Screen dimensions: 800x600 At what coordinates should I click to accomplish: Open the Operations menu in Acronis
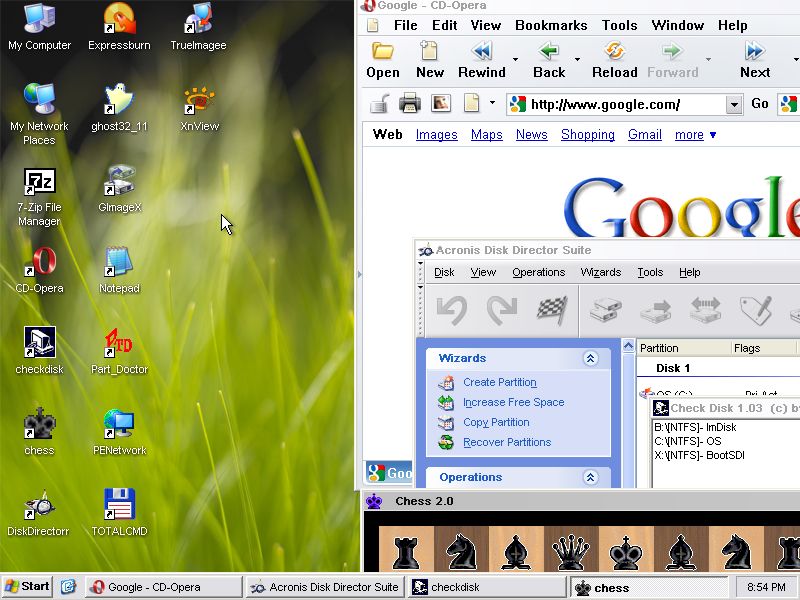[539, 271]
